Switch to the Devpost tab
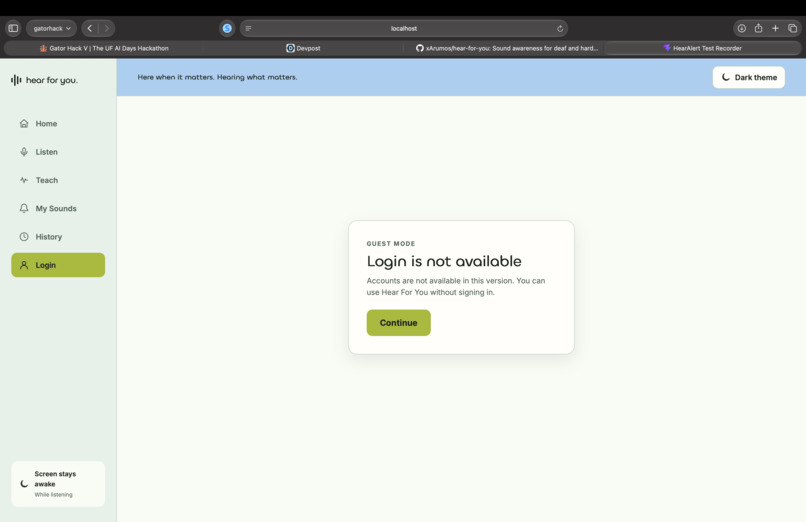The image size is (806, 522). coord(303,48)
